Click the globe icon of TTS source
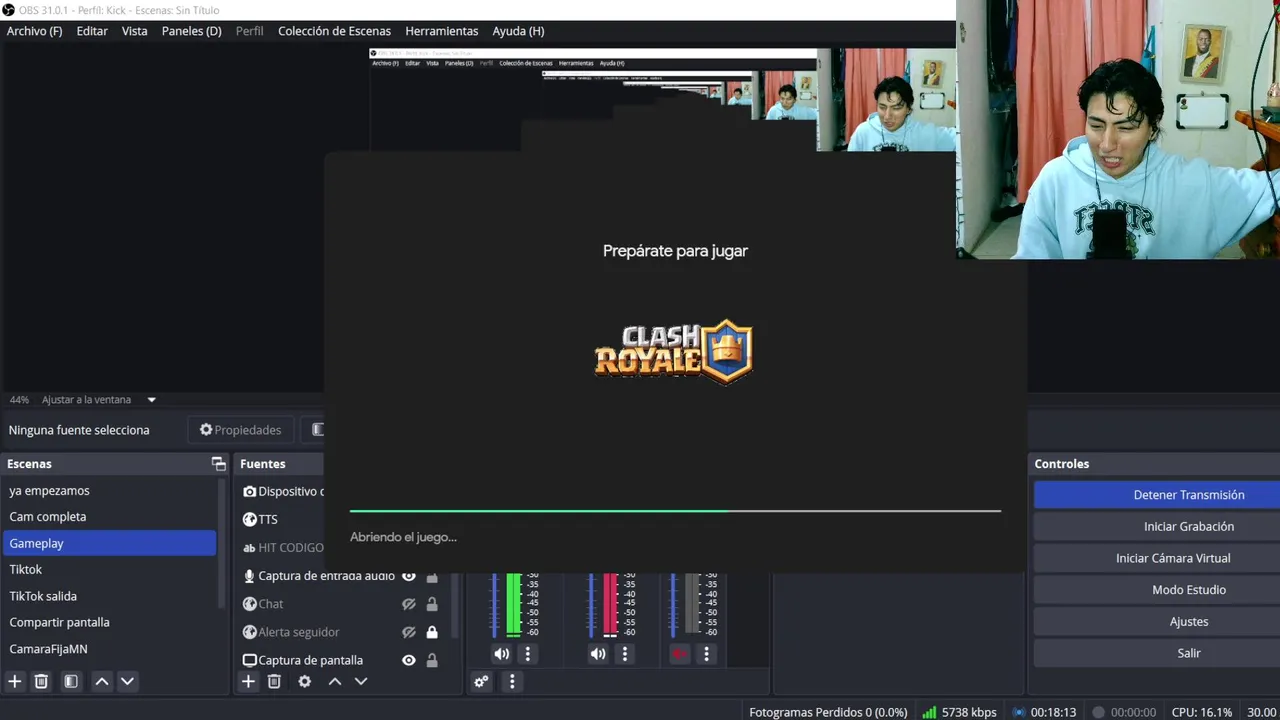The height and width of the screenshot is (720, 1280). click(x=250, y=519)
